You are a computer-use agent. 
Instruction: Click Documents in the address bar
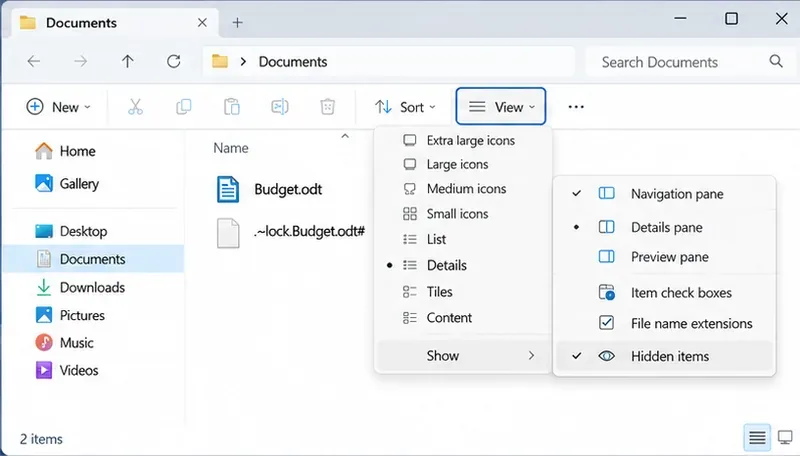pyautogui.click(x=293, y=62)
